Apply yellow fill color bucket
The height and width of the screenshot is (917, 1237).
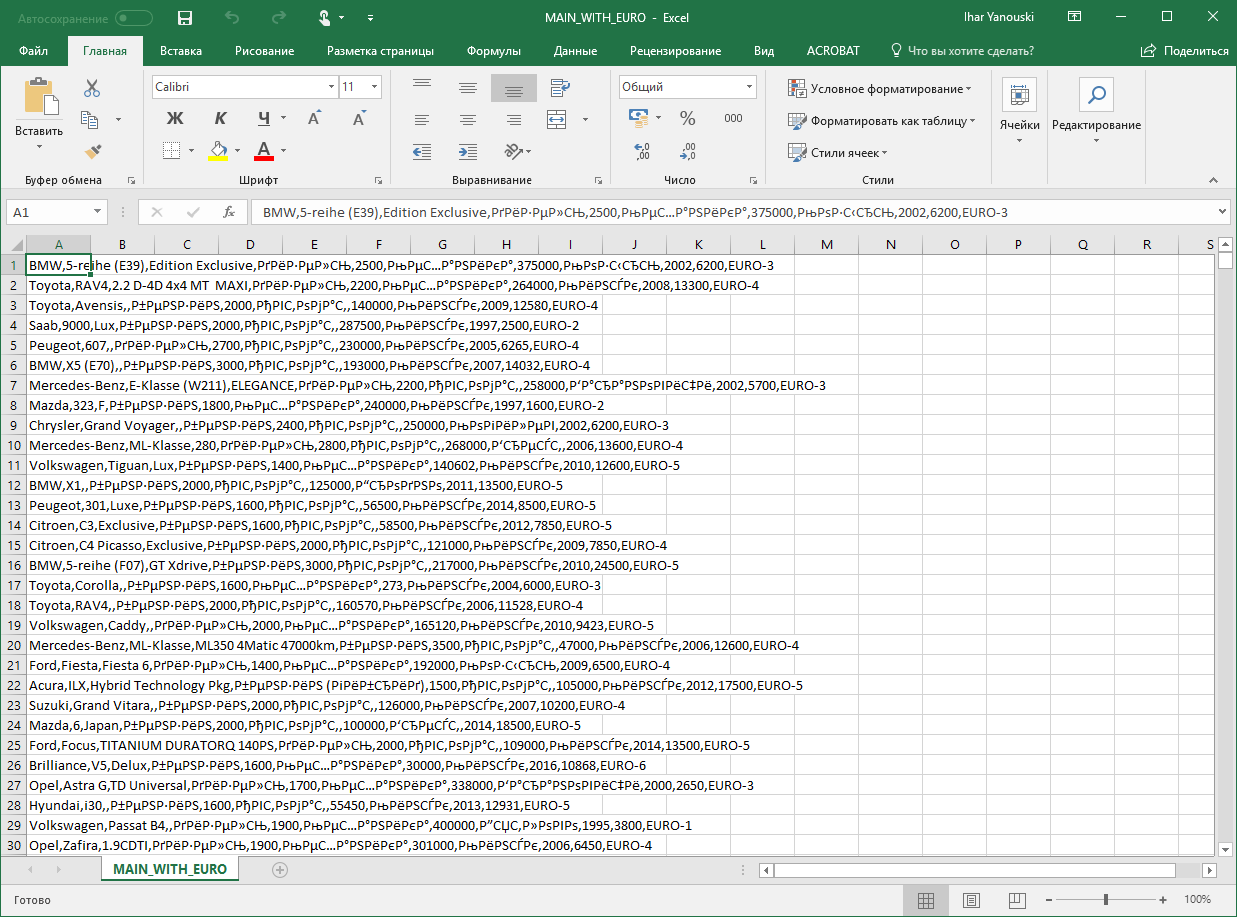[217, 151]
